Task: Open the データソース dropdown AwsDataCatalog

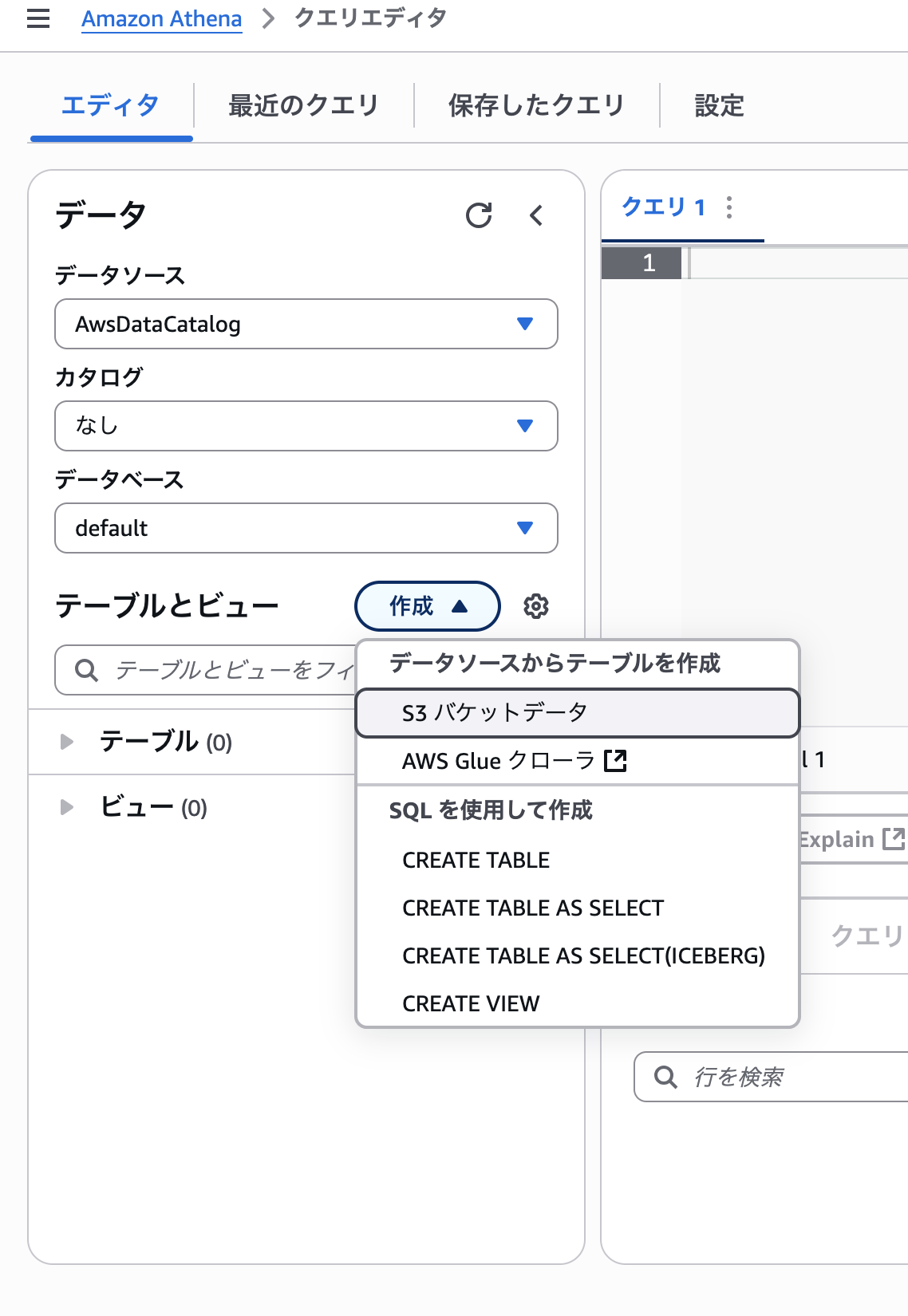Action: pyautogui.click(x=306, y=324)
